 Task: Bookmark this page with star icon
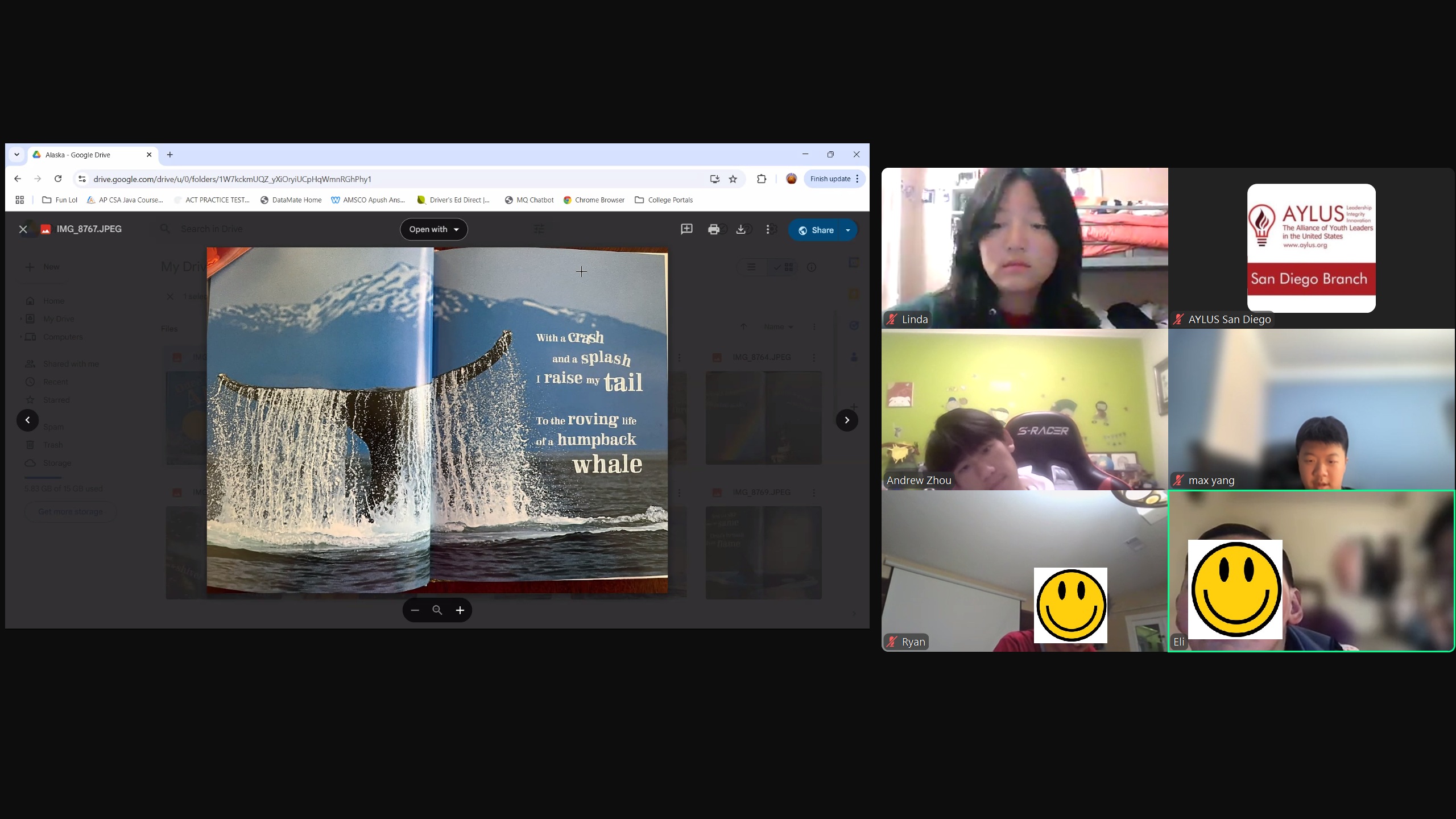point(733,179)
